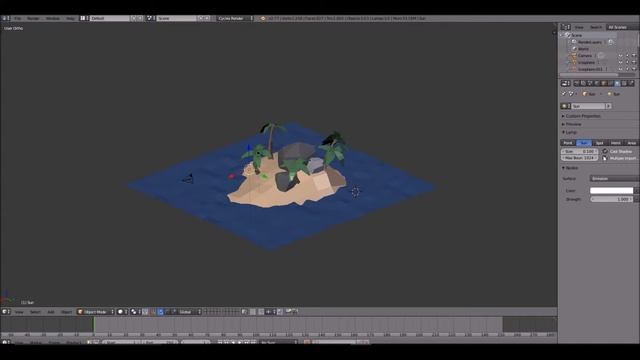Toggle the pin icon in properties context row
Screen dimensions: 640x360
(x=564, y=94)
